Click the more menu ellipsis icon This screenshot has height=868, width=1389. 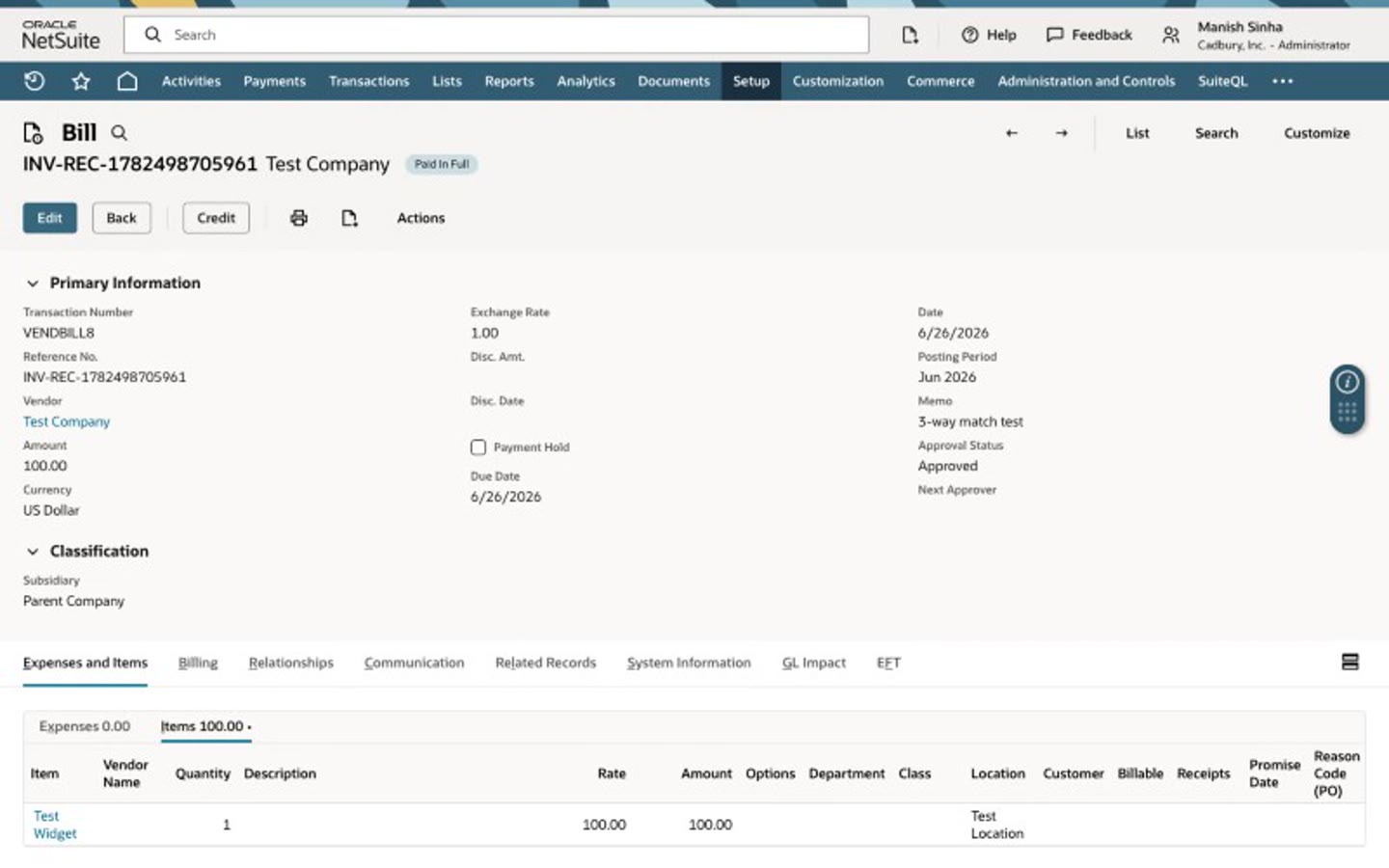pos(1282,81)
